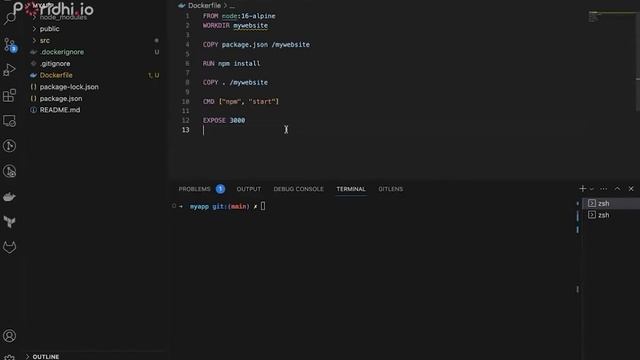The width and height of the screenshot is (640, 360).
Task: Click 'EXPOSE 3000' on line 12
Action: (224, 120)
